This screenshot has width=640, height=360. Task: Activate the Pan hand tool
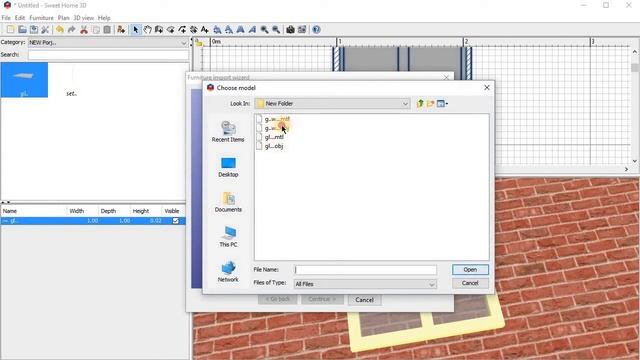click(147, 30)
